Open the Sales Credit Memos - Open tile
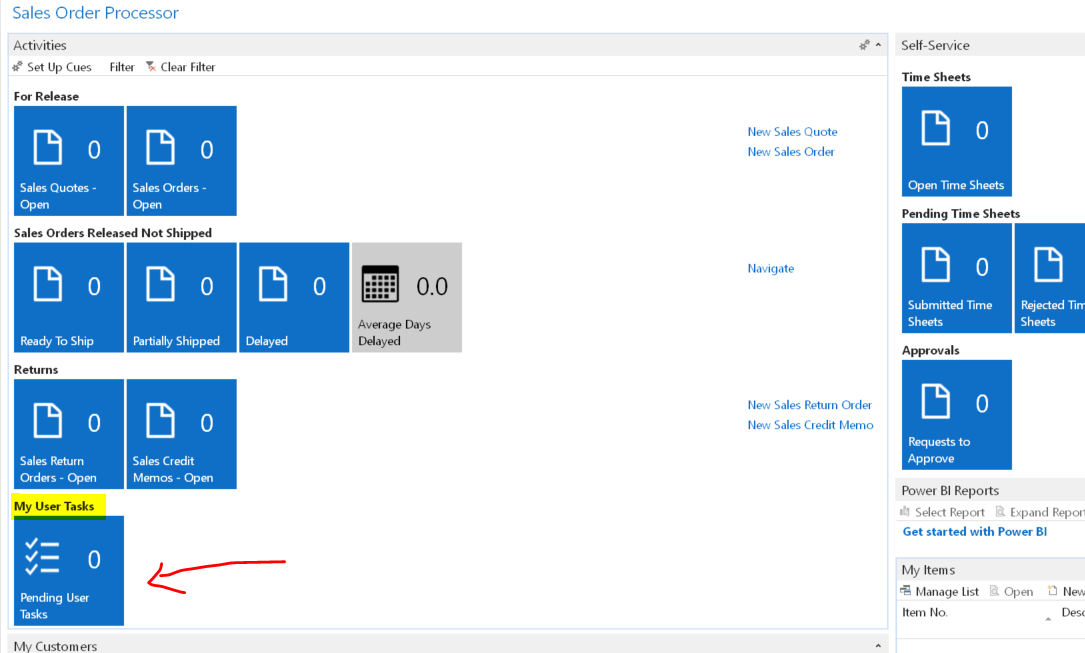The width and height of the screenshot is (1085, 653). click(181, 434)
